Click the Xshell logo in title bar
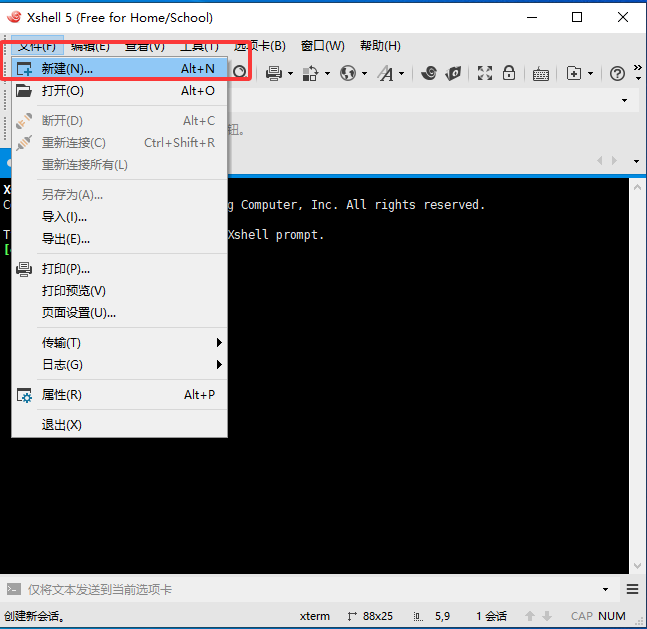Screen dimensions: 647x629 [14, 17]
